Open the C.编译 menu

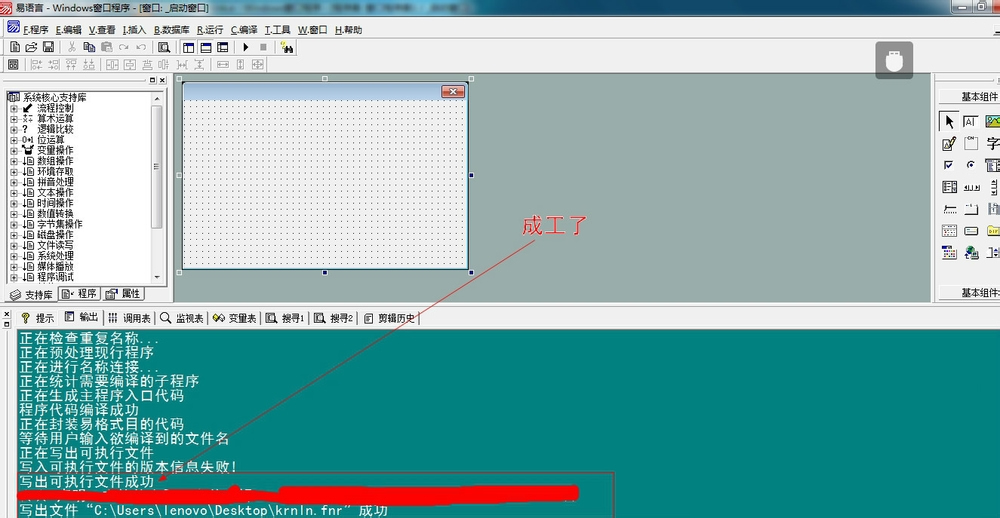pos(244,30)
